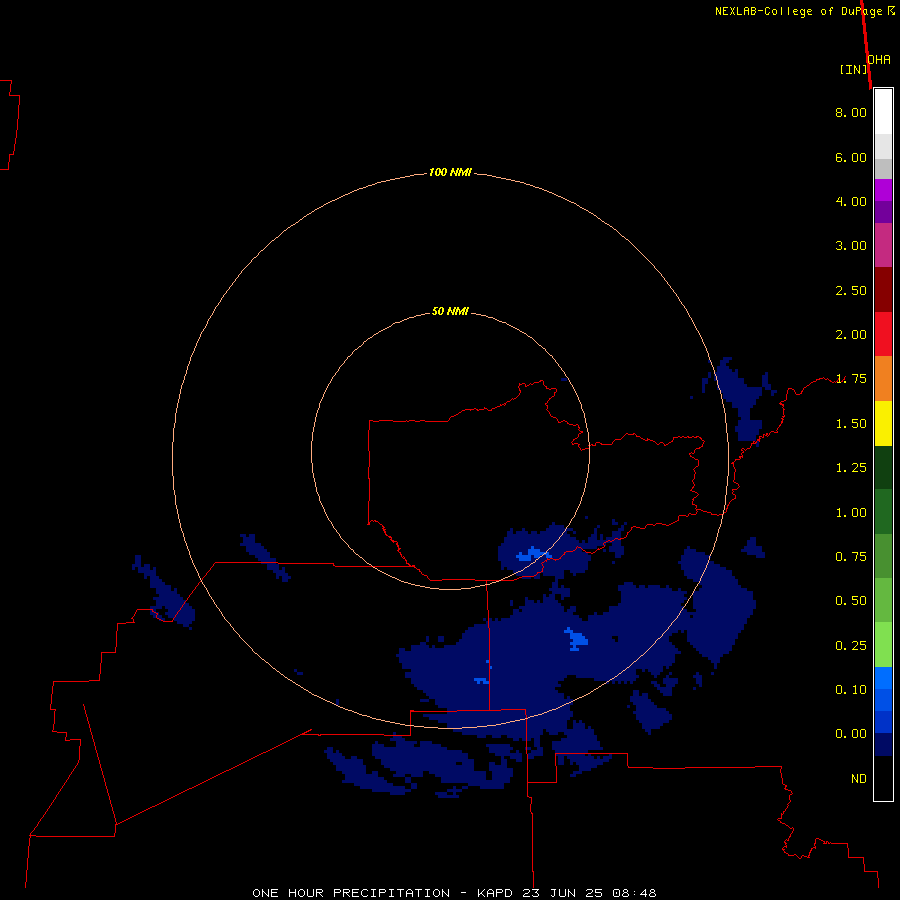Click the orange swatch at 1.75
The height and width of the screenshot is (900, 900).
tap(883, 379)
